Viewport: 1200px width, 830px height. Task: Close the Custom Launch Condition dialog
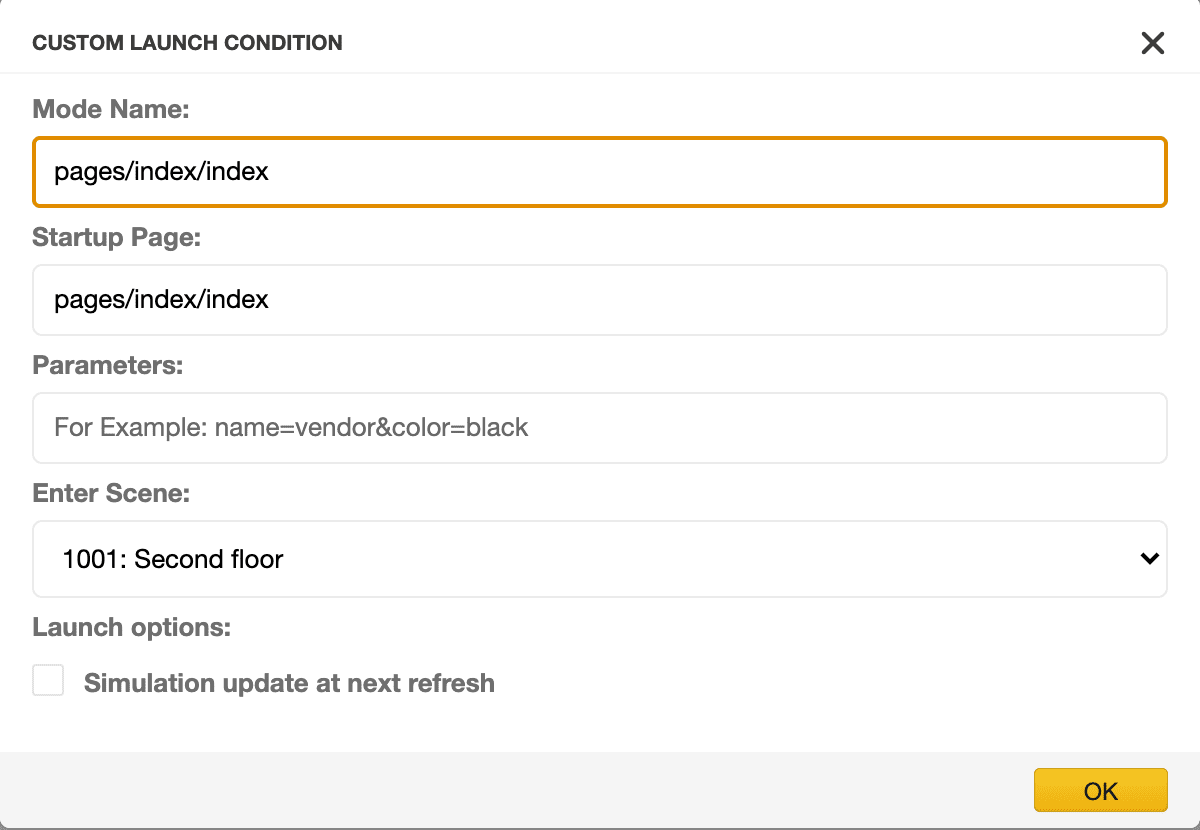1153,43
